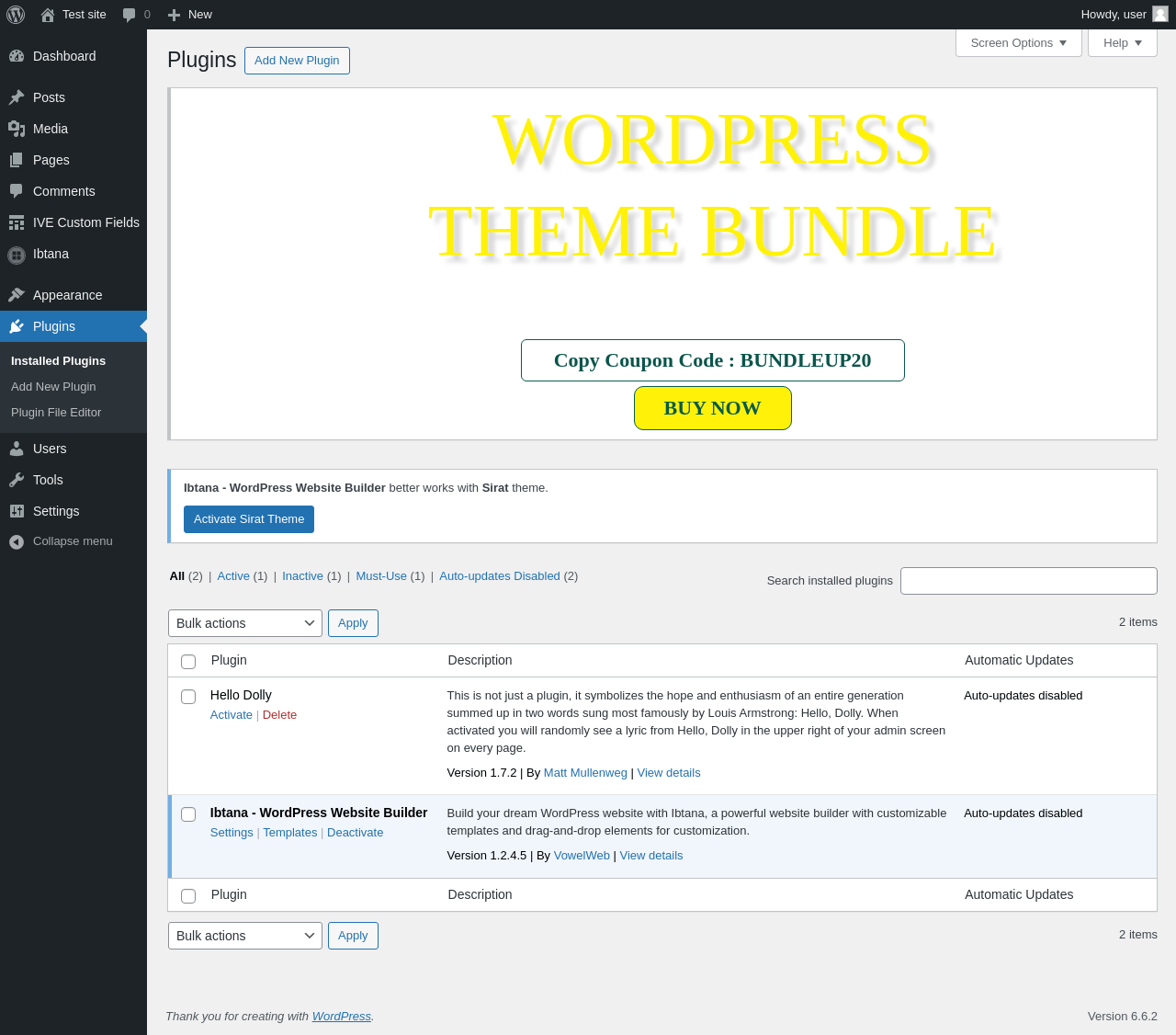The image size is (1176, 1035).
Task: Open the Howdy, user account menu
Action: tap(1124, 15)
